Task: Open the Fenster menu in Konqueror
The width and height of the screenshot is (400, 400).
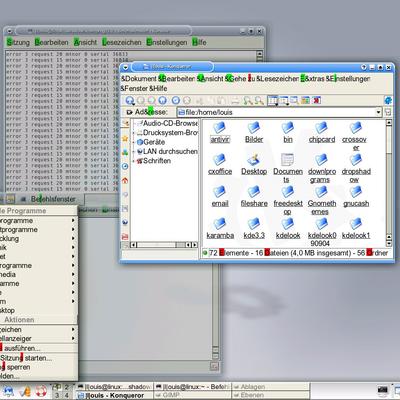Action: click(x=134, y=89)
